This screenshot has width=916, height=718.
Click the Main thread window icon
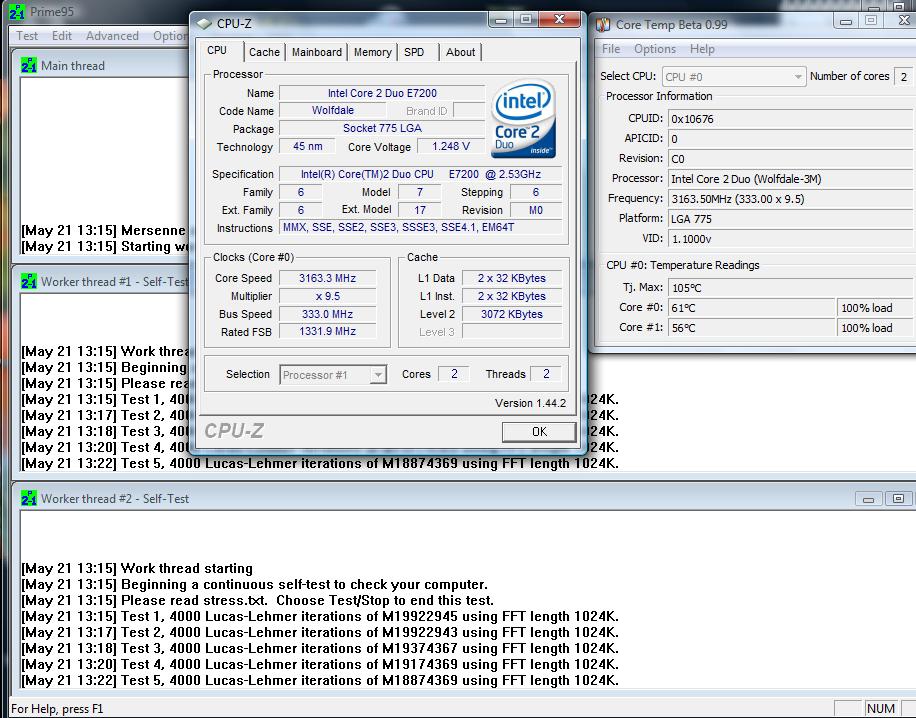click(29, 65)
